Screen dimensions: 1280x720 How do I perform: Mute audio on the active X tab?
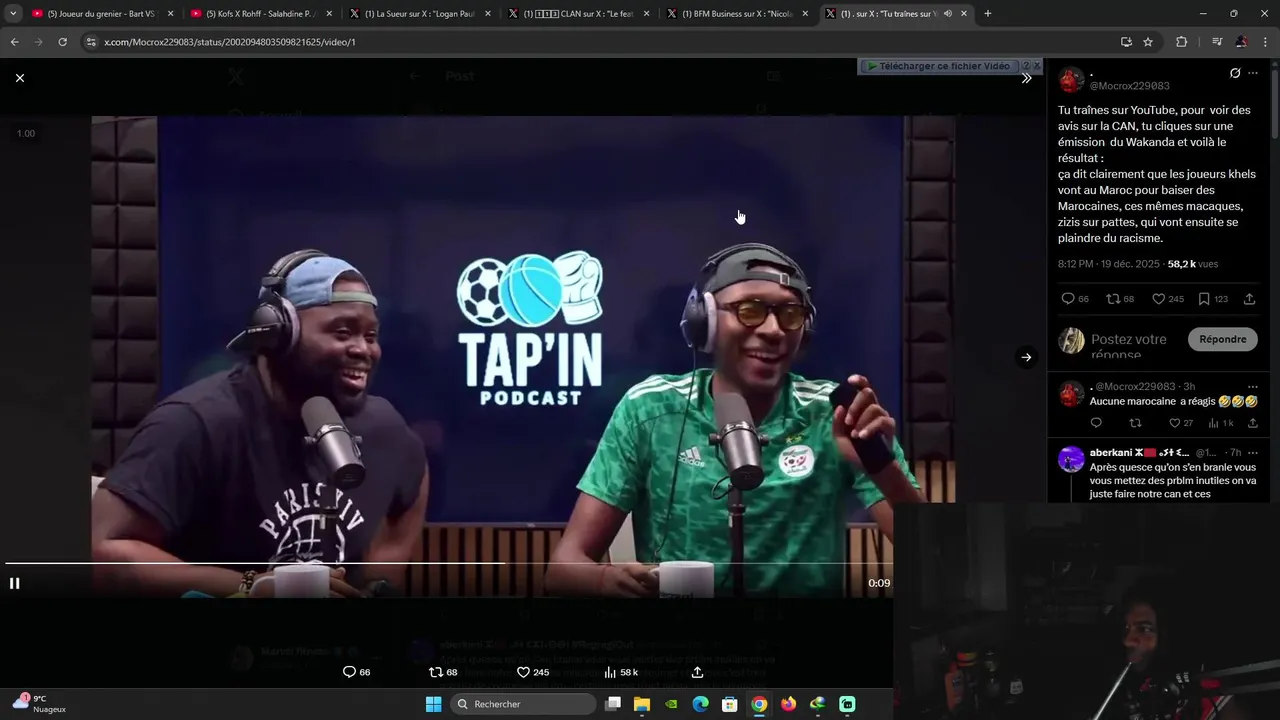click(947, 14)
